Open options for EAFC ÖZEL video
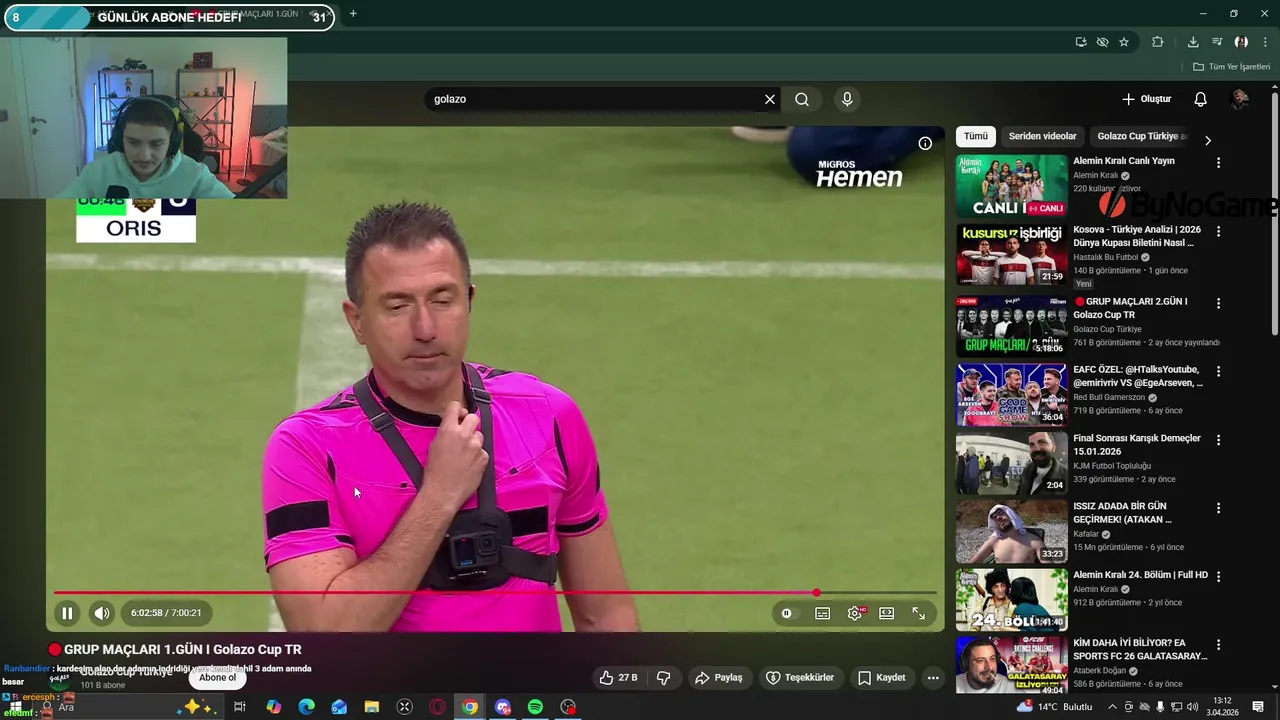Image resolution: width=1280 pixels, height=720 pixels. coord(1218,371)
